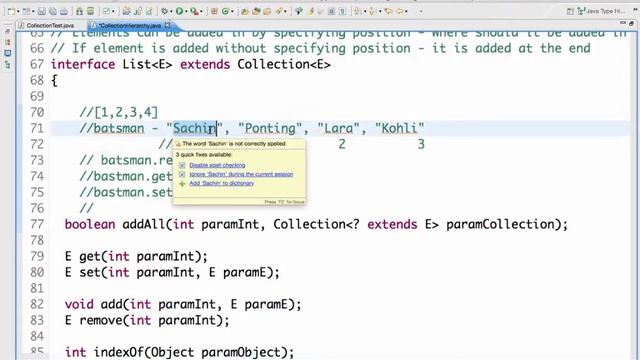Click "//[1,2,3,4]" comment on line 70

point(119,112)
